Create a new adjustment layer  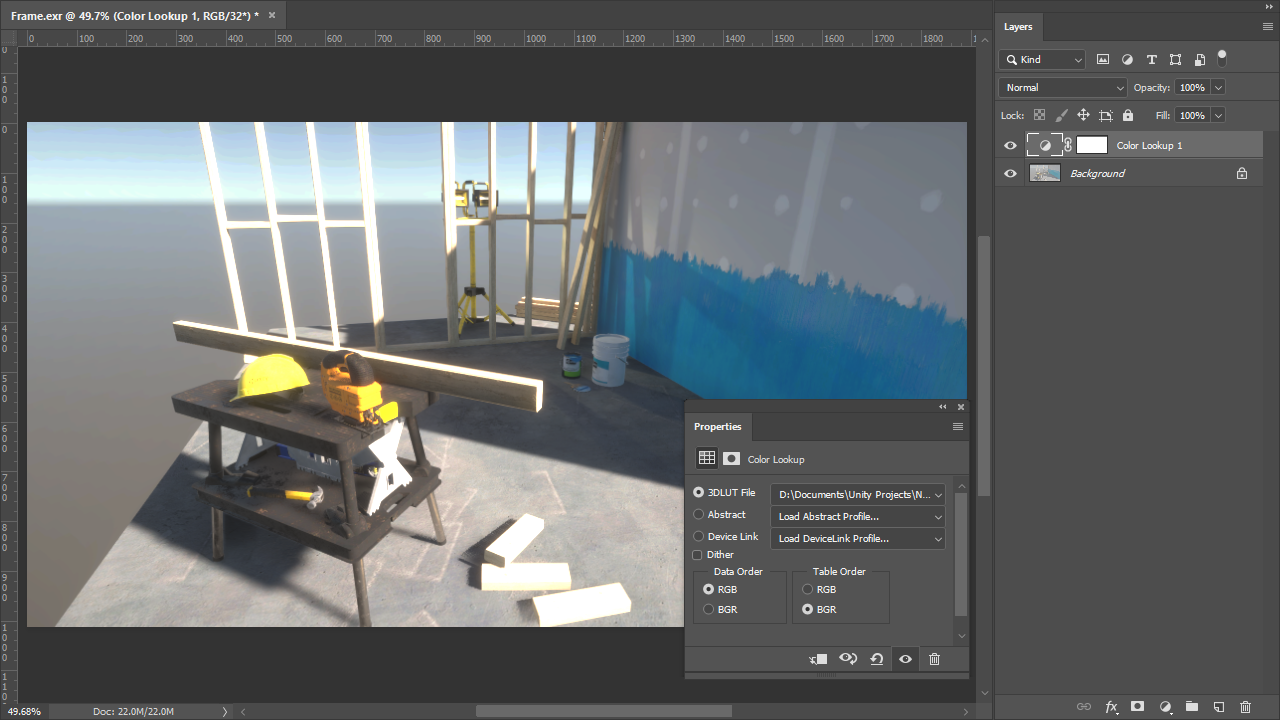(x=1164, y=707)
